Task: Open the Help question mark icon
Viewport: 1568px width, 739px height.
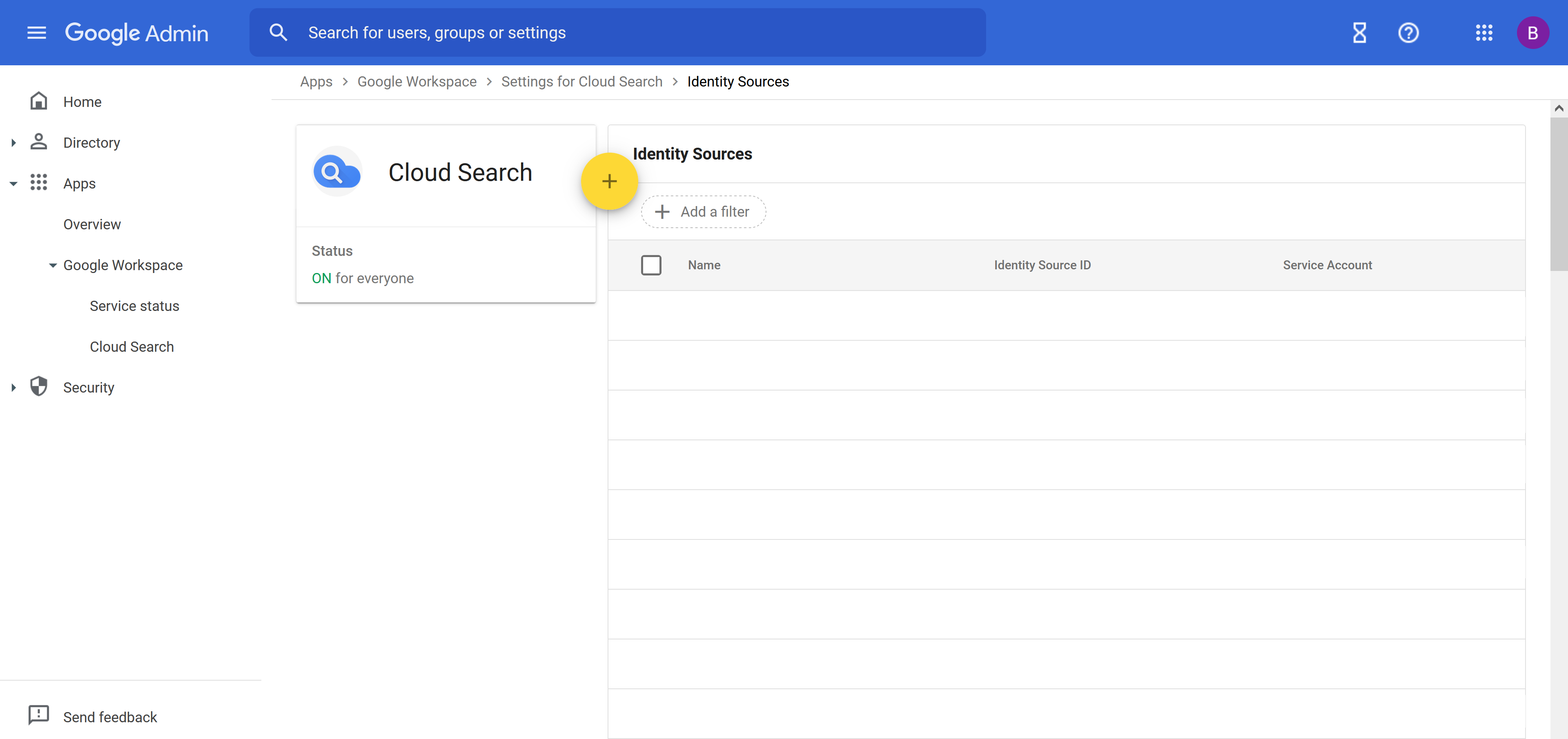Action: pyautogui.click(x=1408, y=33)
